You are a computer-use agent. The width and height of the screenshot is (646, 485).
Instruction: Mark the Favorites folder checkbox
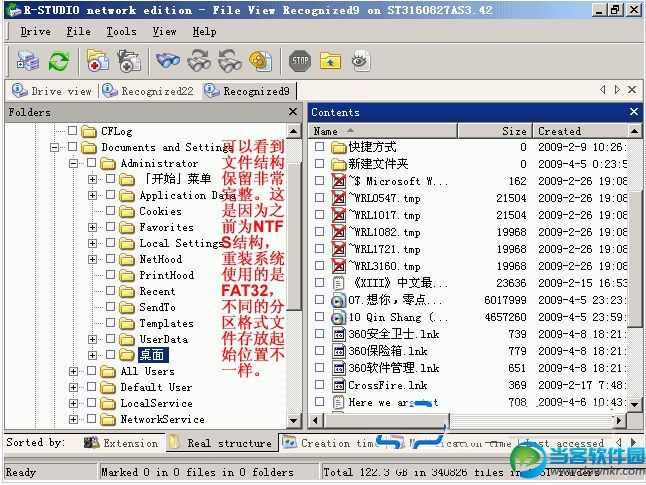click(110, 227)
